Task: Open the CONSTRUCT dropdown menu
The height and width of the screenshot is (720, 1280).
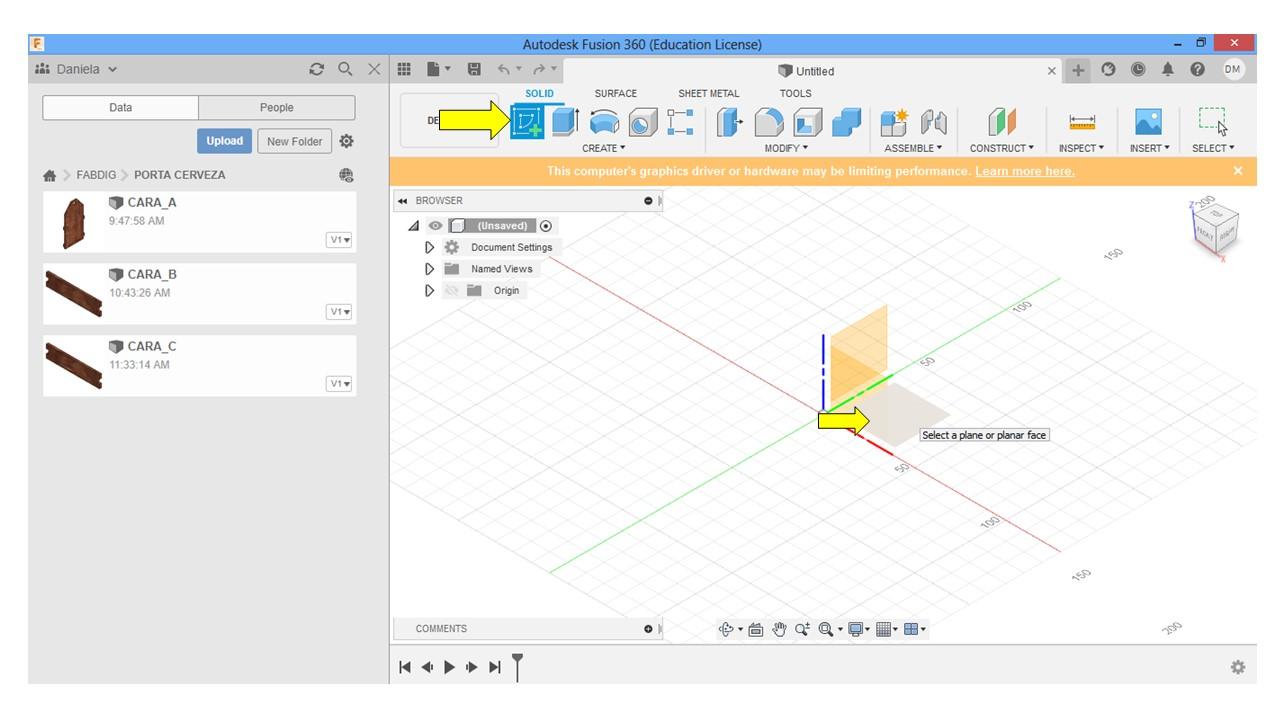Action: (1002, 148)
